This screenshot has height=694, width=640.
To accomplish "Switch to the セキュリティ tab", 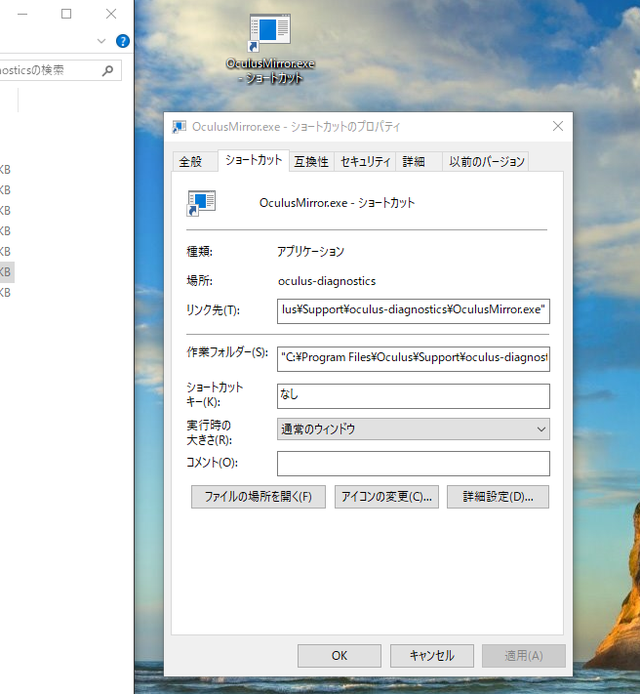I will 365,162.
